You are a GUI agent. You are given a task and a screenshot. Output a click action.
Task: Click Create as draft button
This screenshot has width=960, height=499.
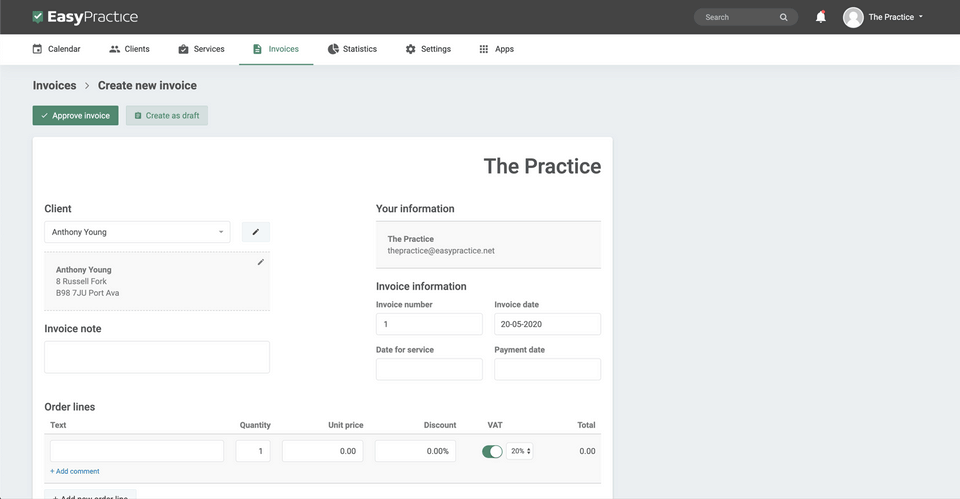coord(167,115)
